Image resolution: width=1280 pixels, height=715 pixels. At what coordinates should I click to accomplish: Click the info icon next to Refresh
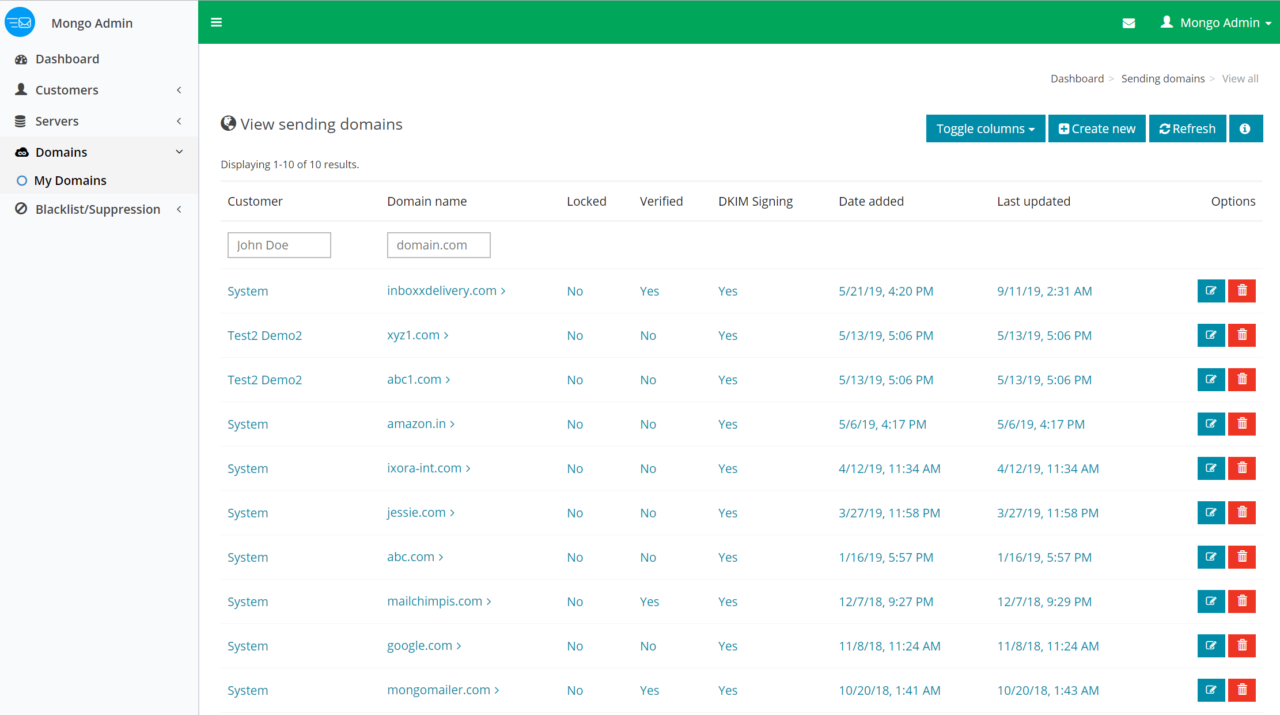[x=1246, y=128]
